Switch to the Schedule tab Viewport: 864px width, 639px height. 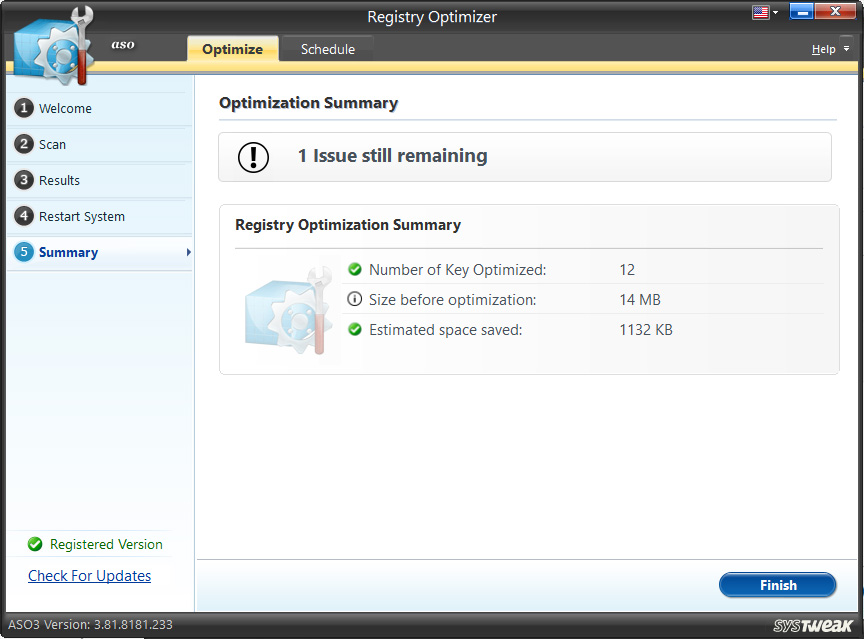327,48
